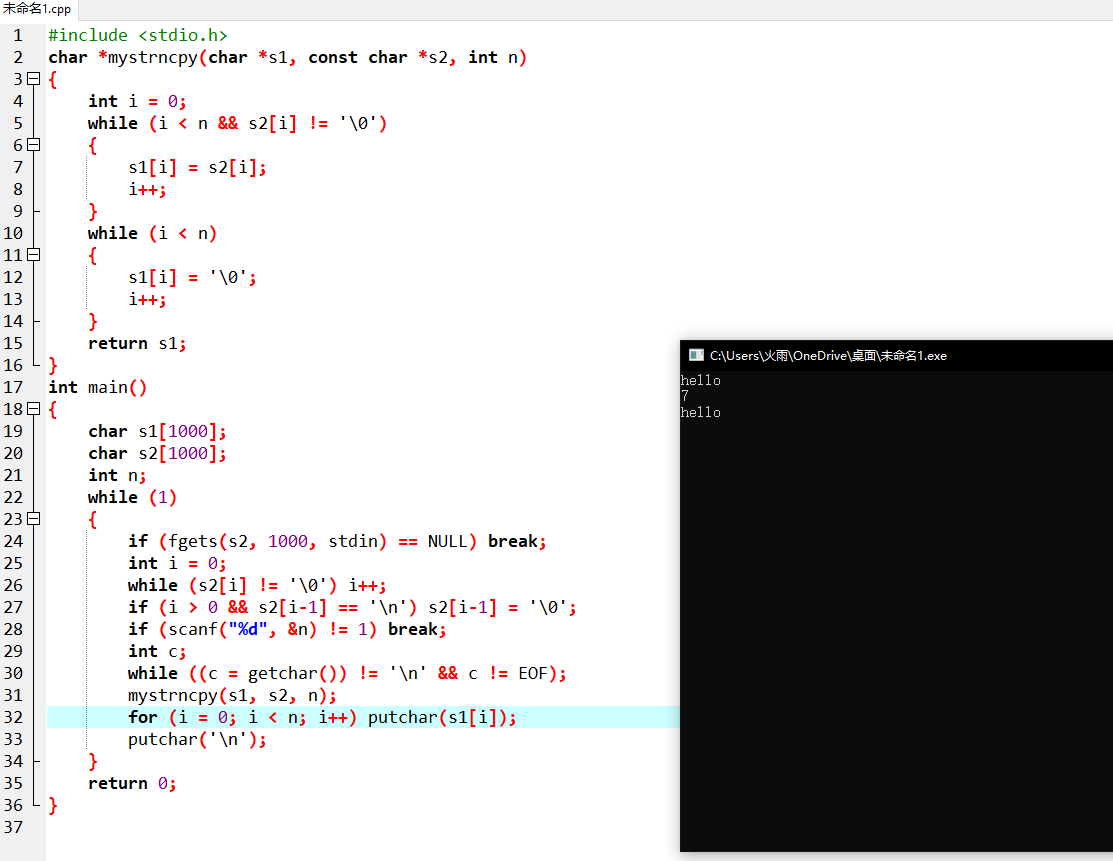
Task: Click 'return 0;' on line 35
Action: [x=132, y=784]
